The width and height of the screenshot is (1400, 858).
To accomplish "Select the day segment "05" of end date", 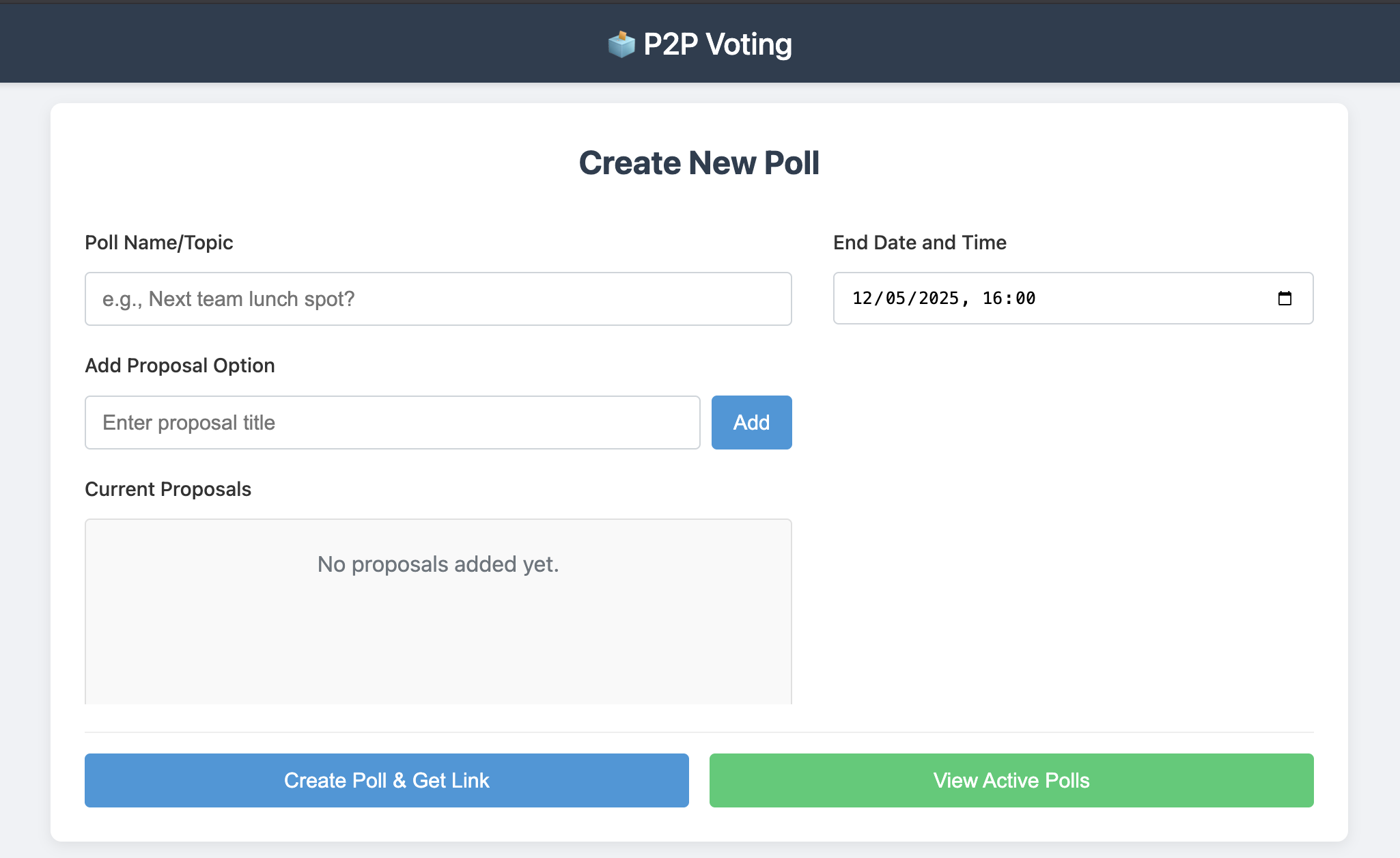I will tap(895, 299).
